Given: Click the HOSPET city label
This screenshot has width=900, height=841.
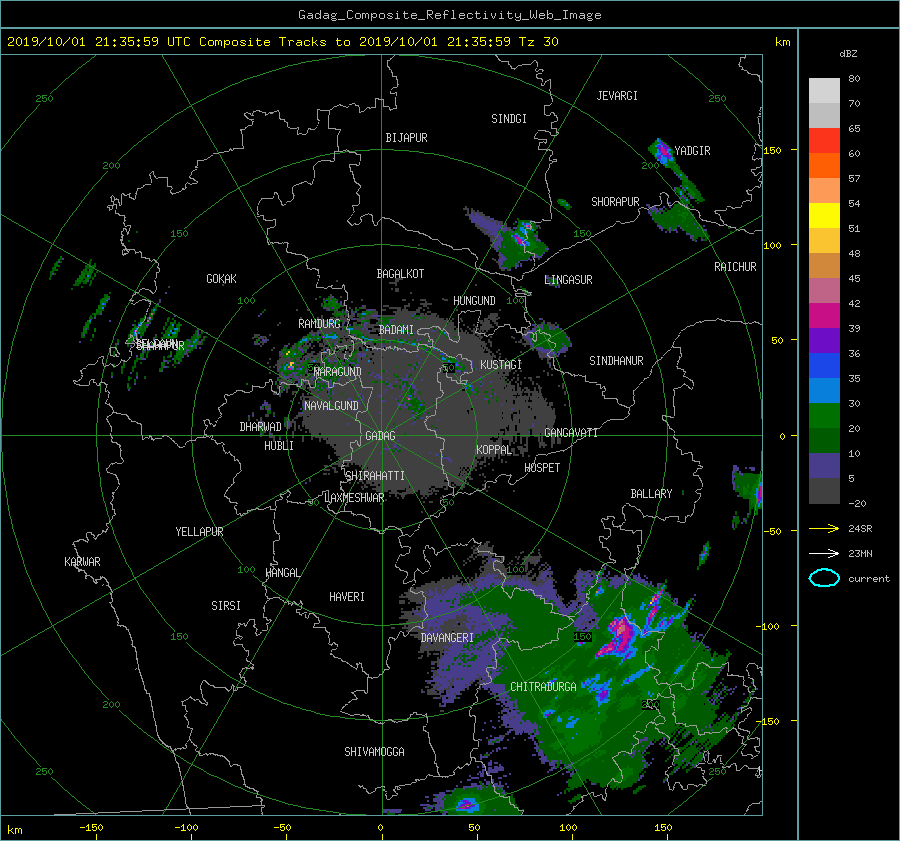Looking at the screenshot, I should [542, 468].
